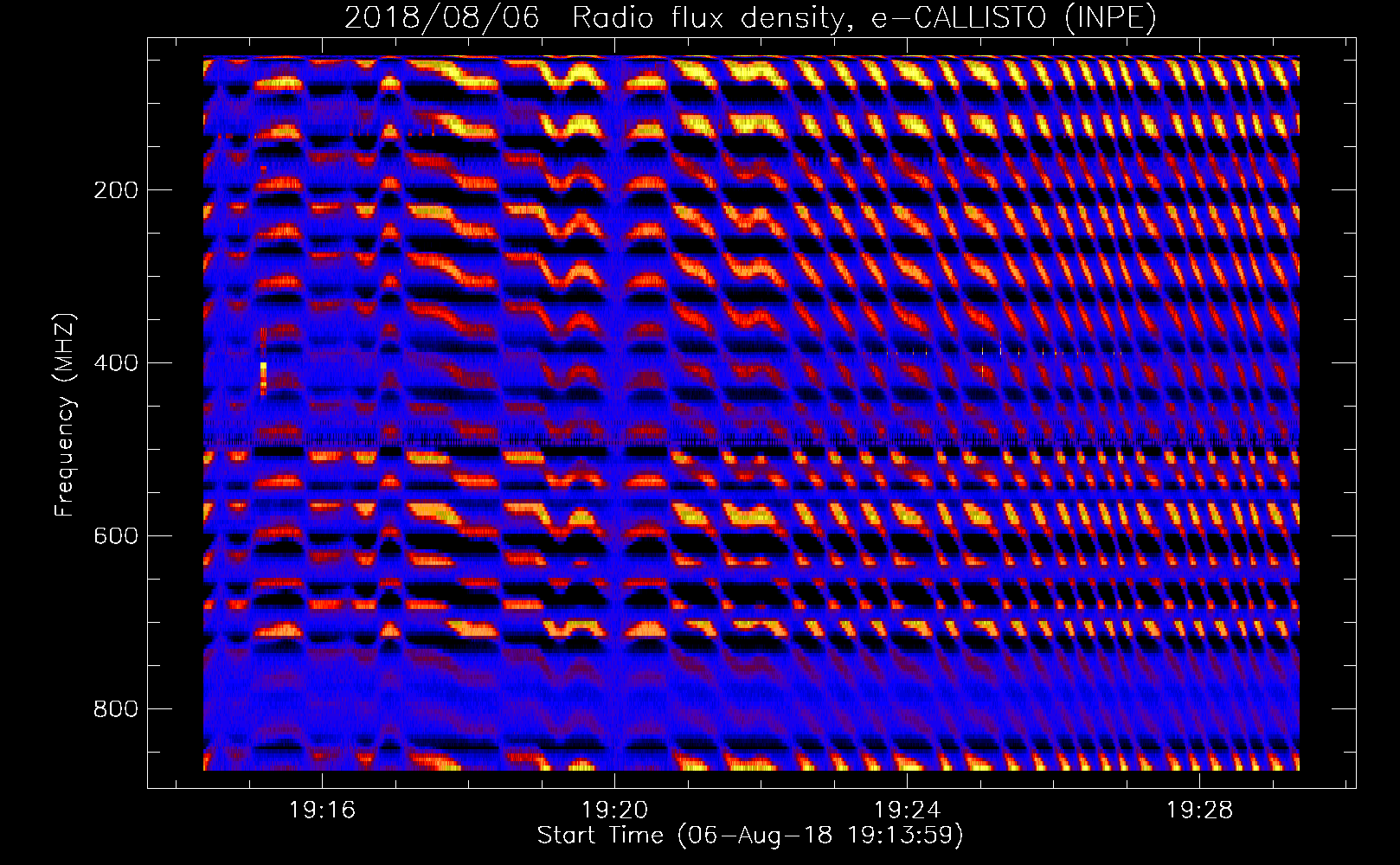Select the 400 frequency tick label
This screenshot has width=1400, height=865.
[x=116, y=363]
